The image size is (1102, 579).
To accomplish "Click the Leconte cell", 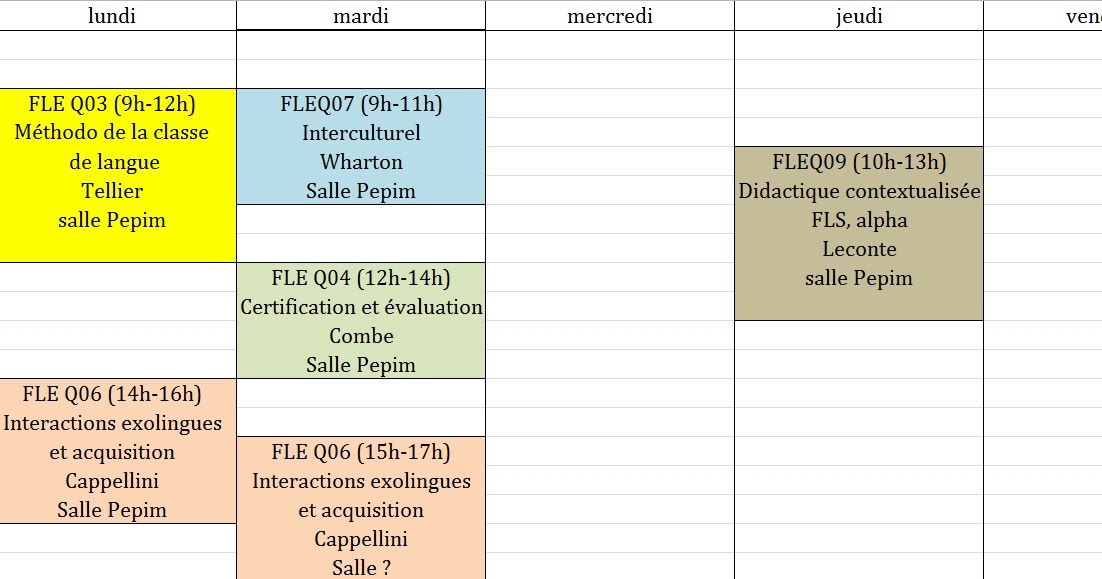I will [858, 249].
